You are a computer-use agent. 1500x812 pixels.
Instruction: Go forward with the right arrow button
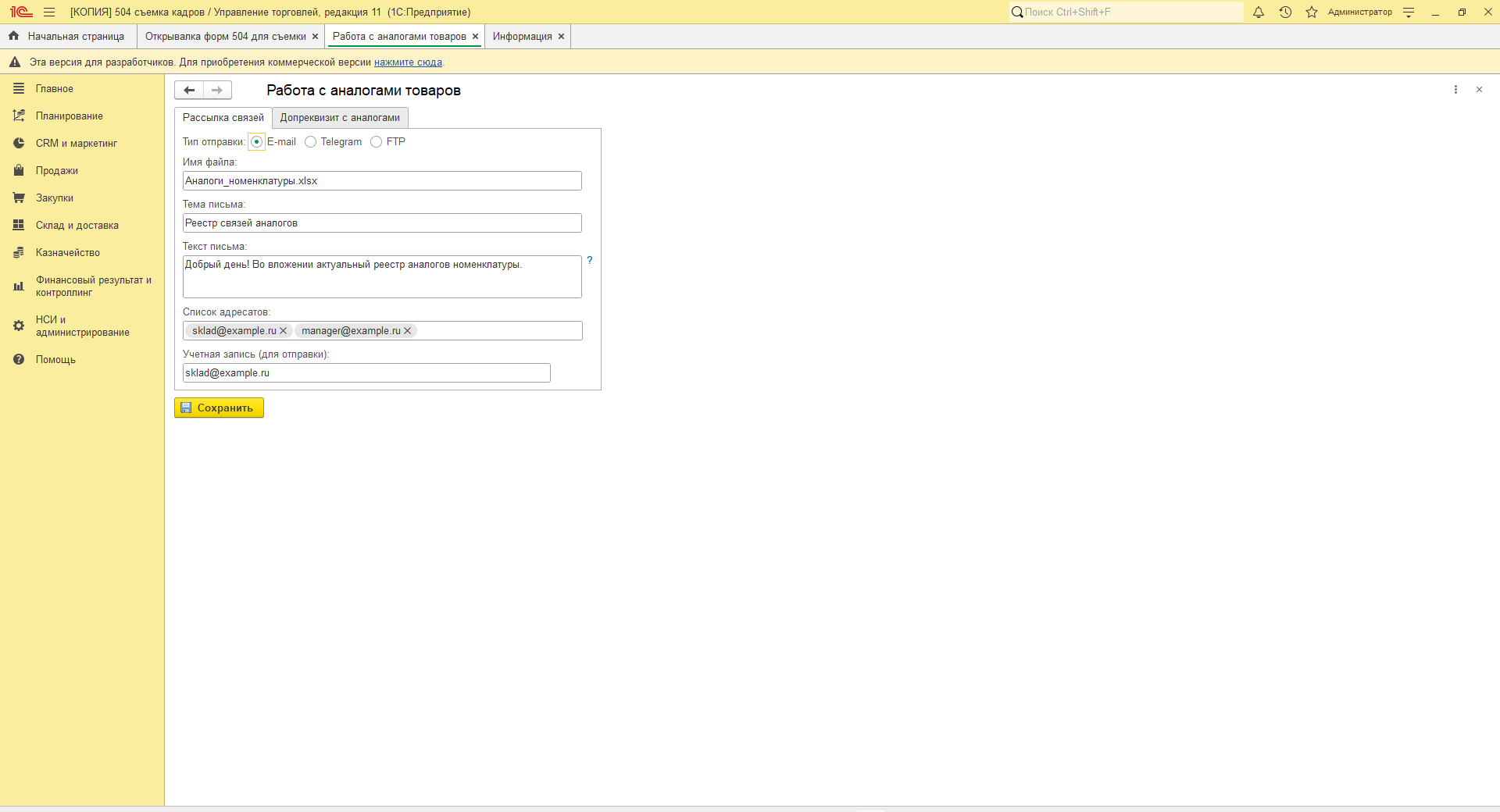[x=217, y=91]
